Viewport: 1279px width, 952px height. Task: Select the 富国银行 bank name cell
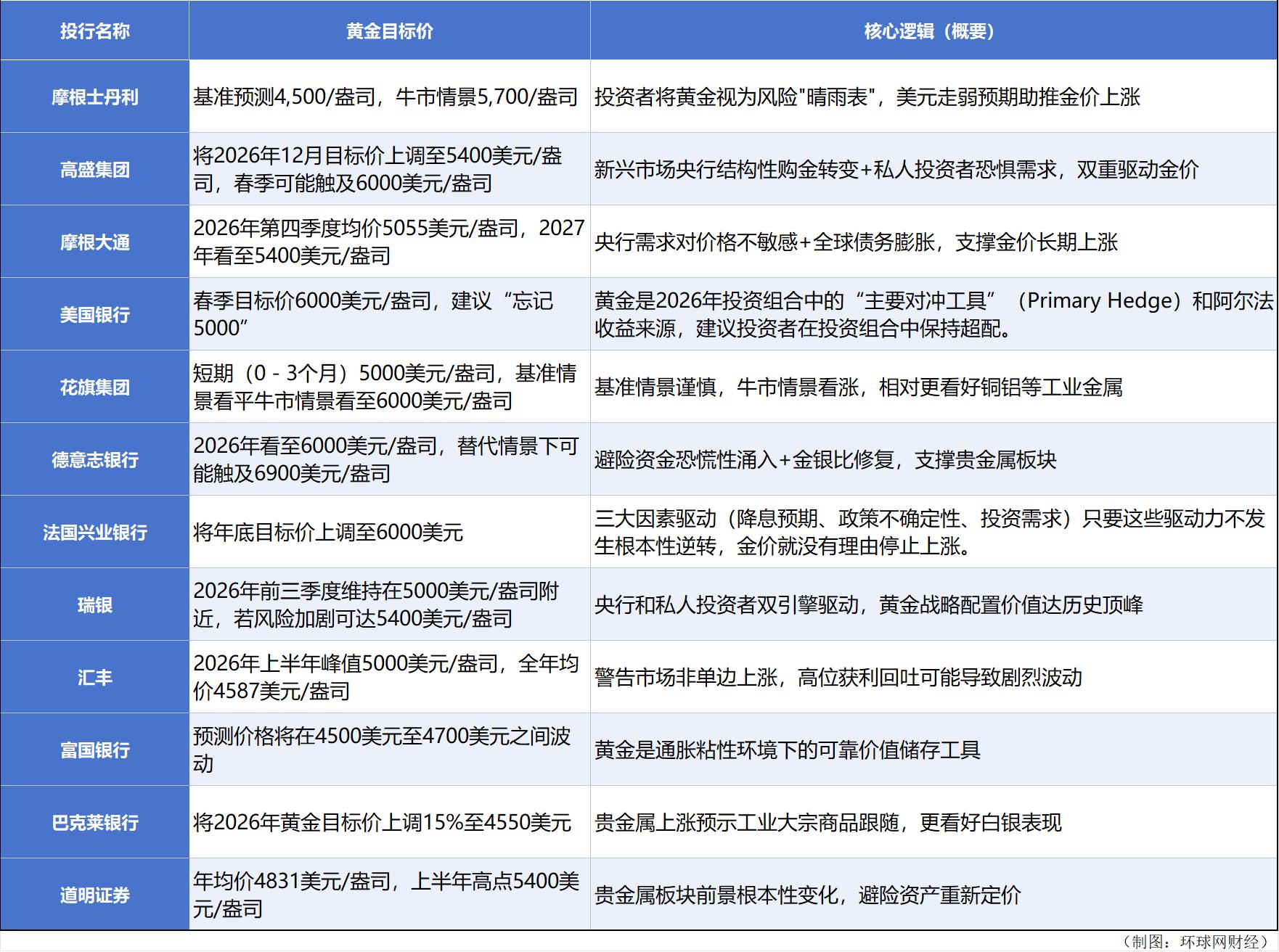[94, 749]
